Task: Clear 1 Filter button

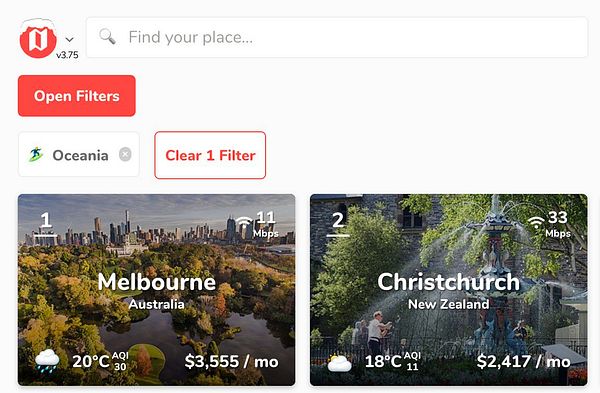Action: (x=210, y=155)
